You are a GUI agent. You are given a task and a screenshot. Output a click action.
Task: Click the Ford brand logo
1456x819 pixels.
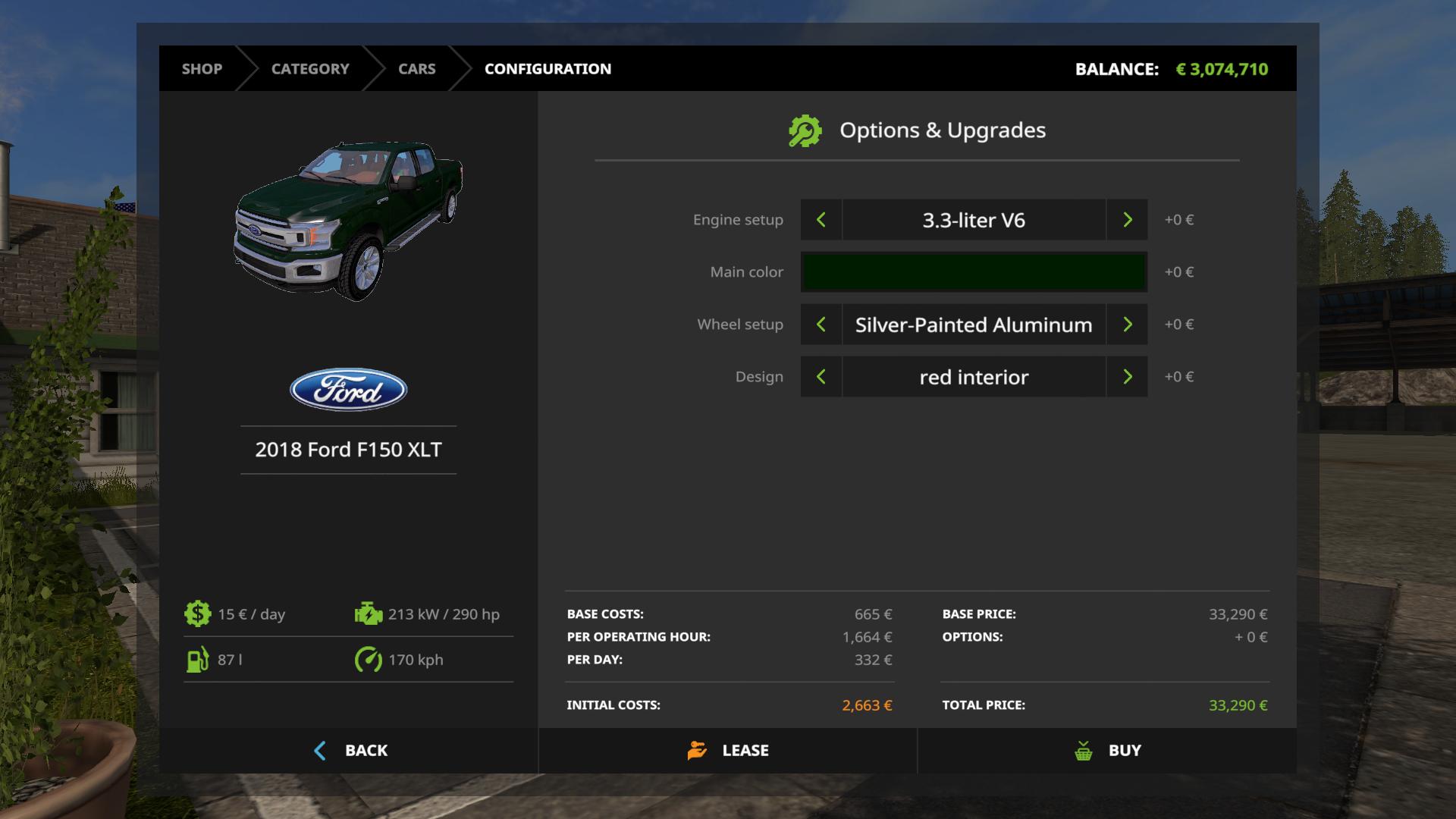pos(348,390)
